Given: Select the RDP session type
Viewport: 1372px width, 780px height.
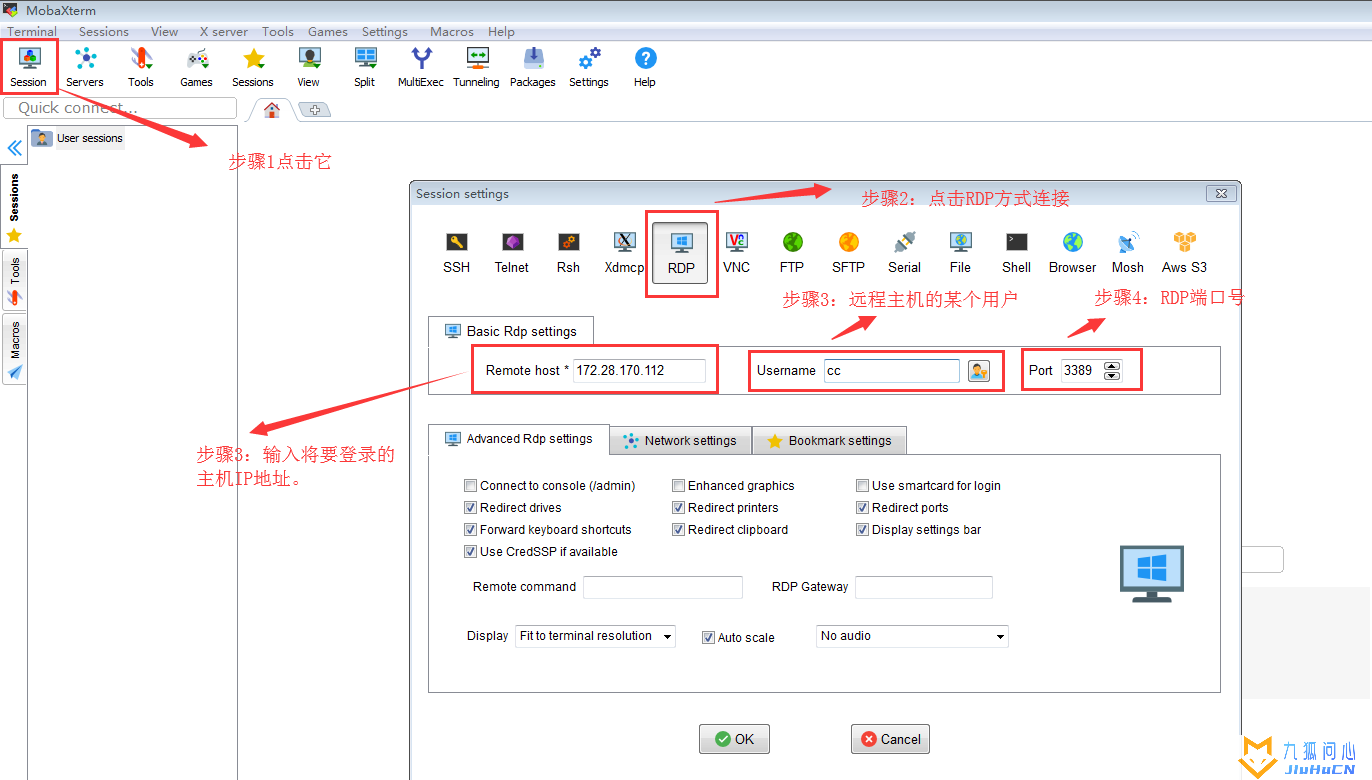Looking at the screenshot, I should 681,253.
